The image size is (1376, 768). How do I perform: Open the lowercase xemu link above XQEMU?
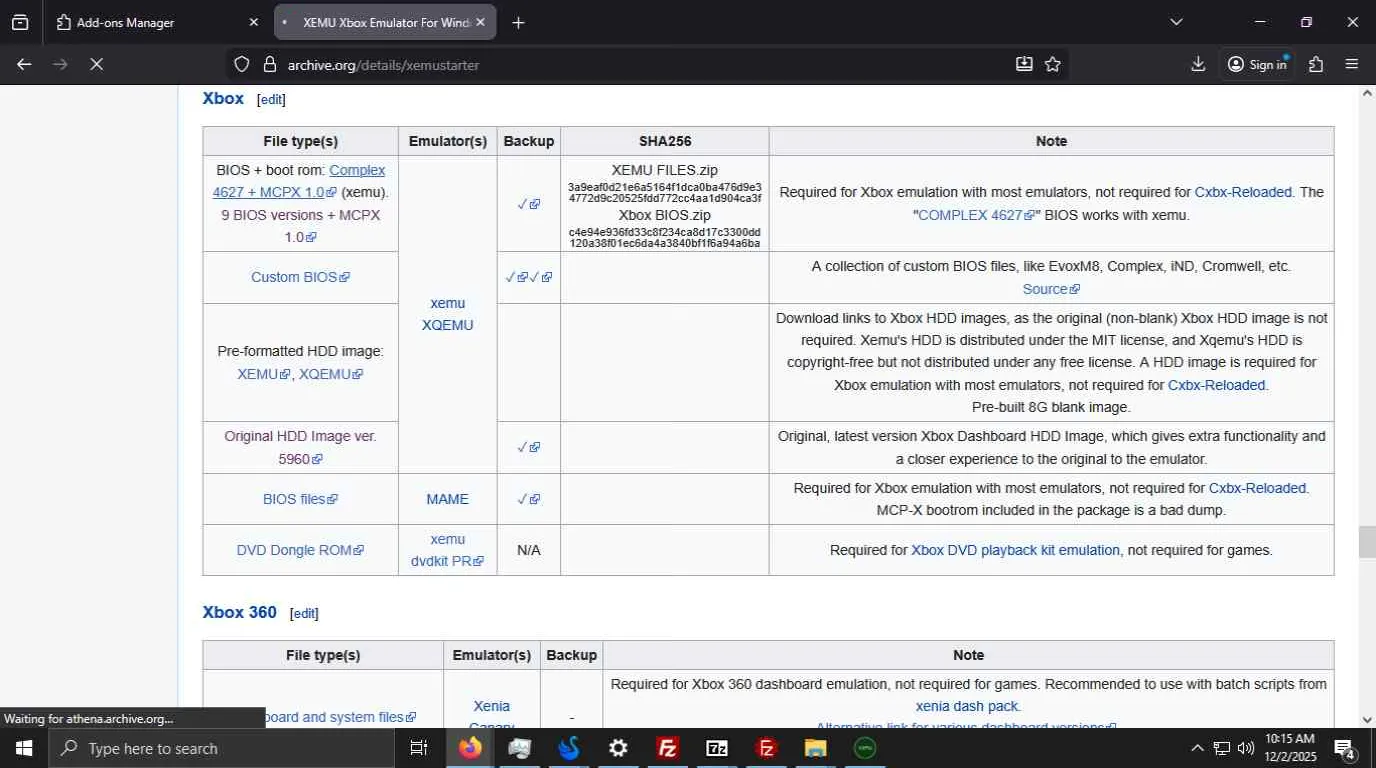(x=447, y=303)
